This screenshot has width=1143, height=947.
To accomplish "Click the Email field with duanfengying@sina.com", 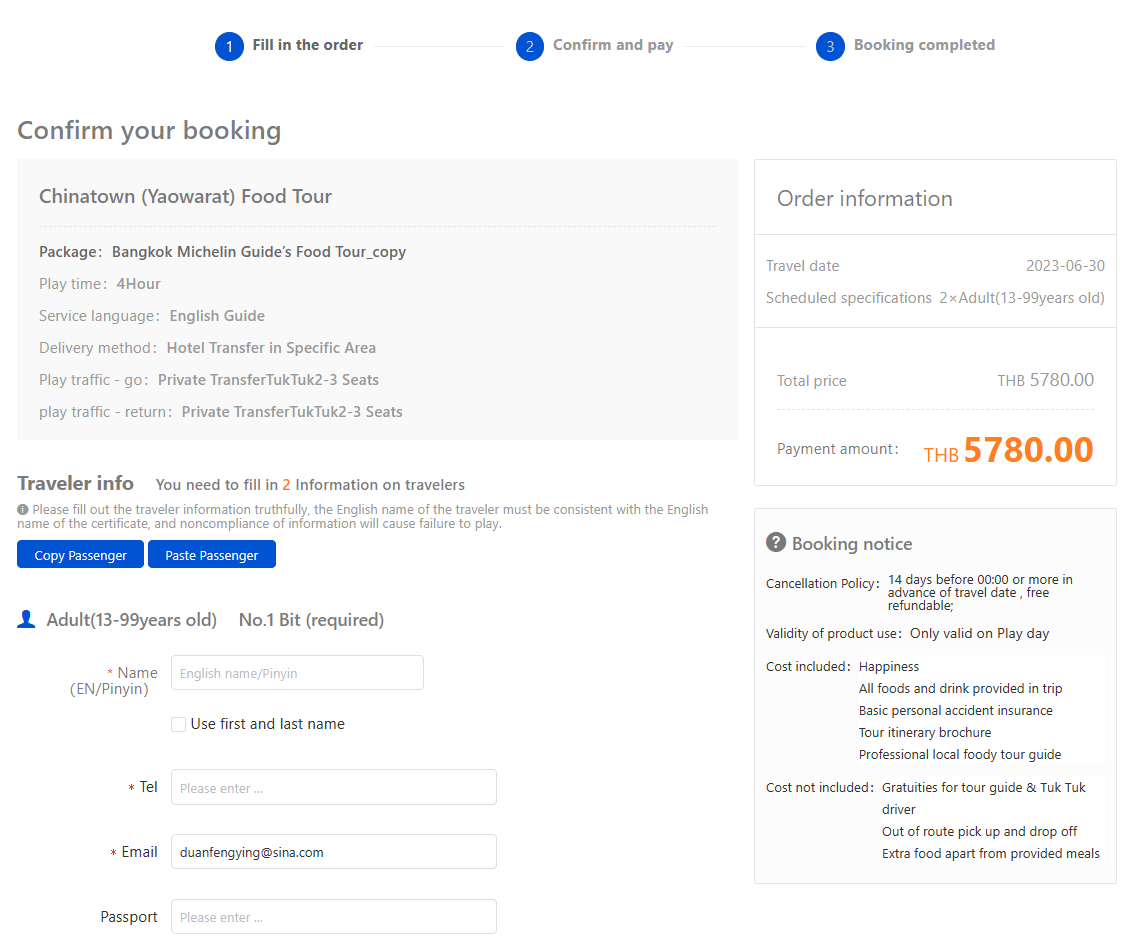I will pos(333,852).
